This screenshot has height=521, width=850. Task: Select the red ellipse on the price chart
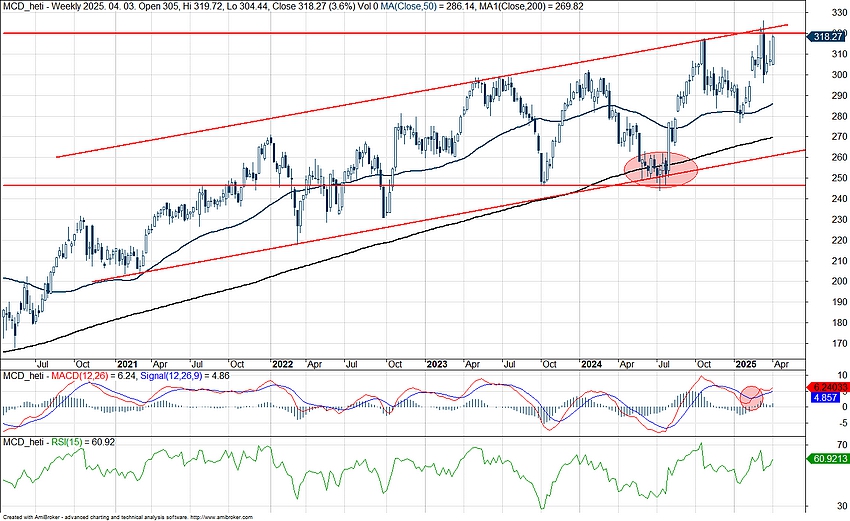(660, 169)
